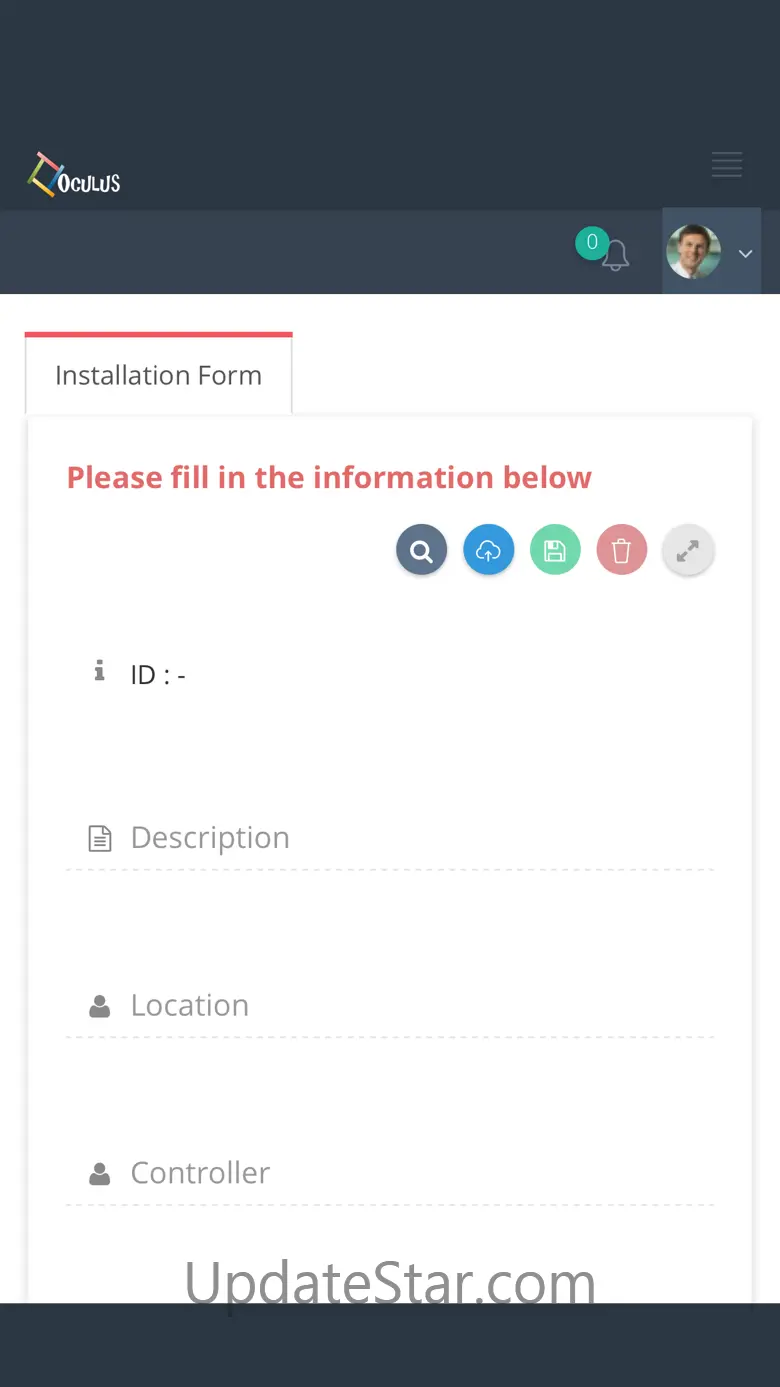This screenshot has width=780, height=1387.
Task: Expand user menu chevron next to avatar
Action: pos(745,254)
